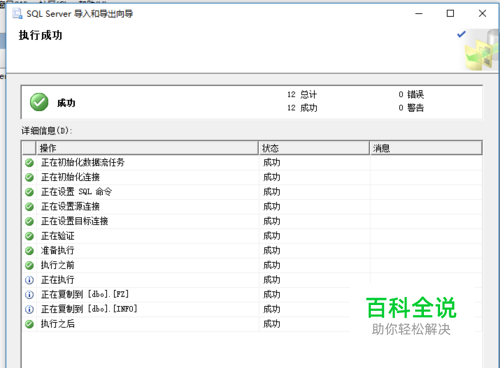Screen dimensions: 500x368
Task: Click the green status icon beside 正在初始化数据流任务
Action: pyautogui.click(x=29, y=163)
